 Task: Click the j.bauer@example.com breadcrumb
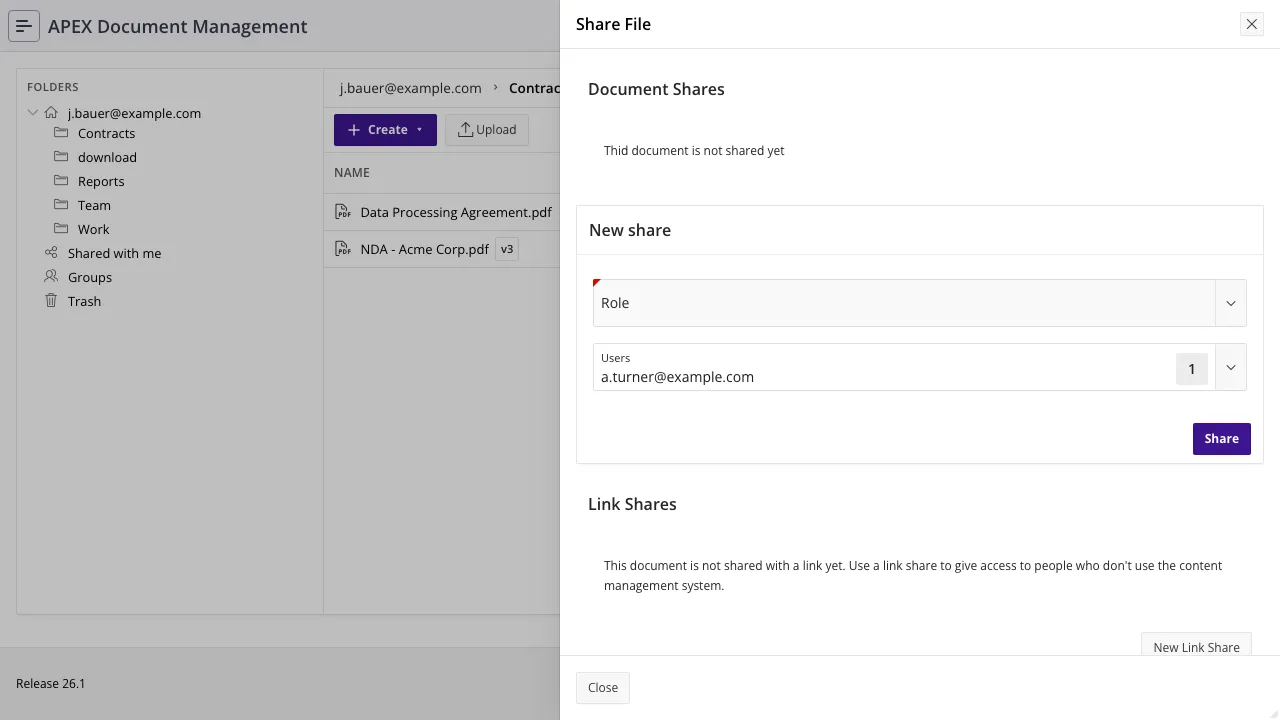pos(410,88)
